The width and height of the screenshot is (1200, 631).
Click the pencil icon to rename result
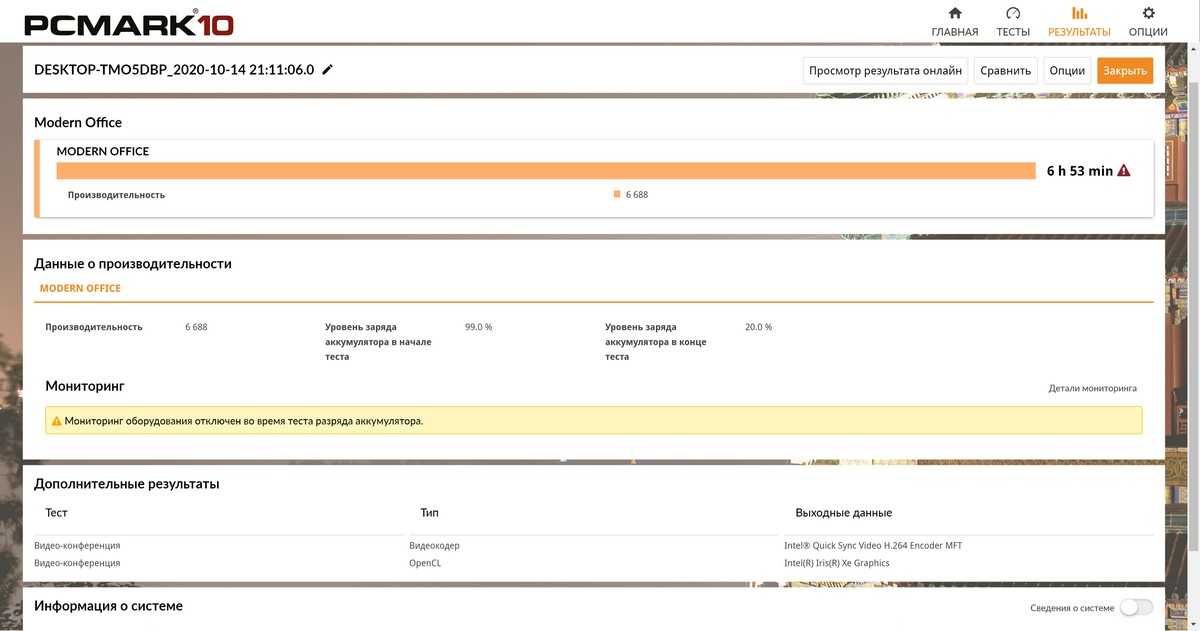(328, 70)
